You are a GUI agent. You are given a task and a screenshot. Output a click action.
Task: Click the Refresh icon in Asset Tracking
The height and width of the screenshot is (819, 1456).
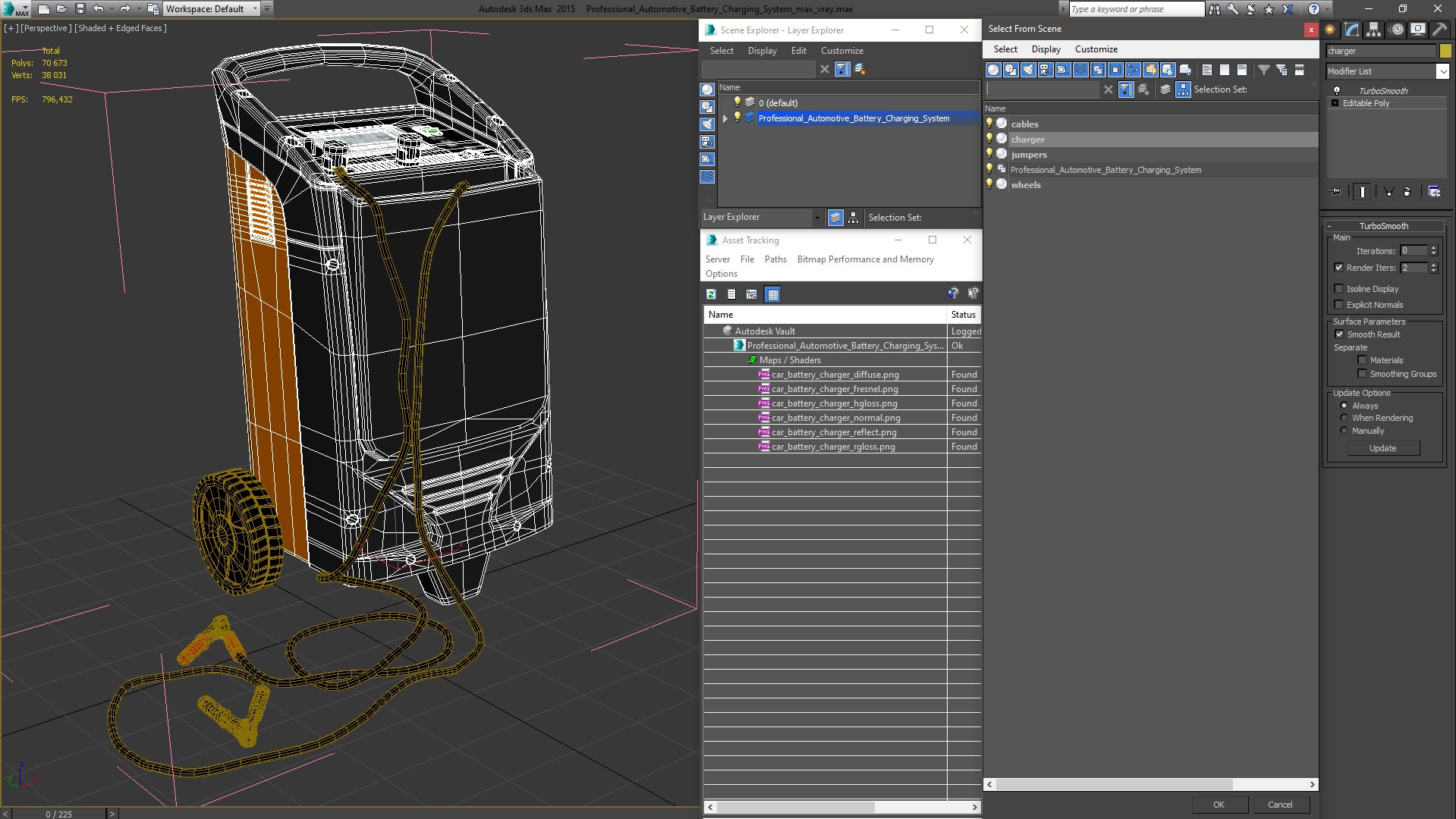tap(711, 294)
